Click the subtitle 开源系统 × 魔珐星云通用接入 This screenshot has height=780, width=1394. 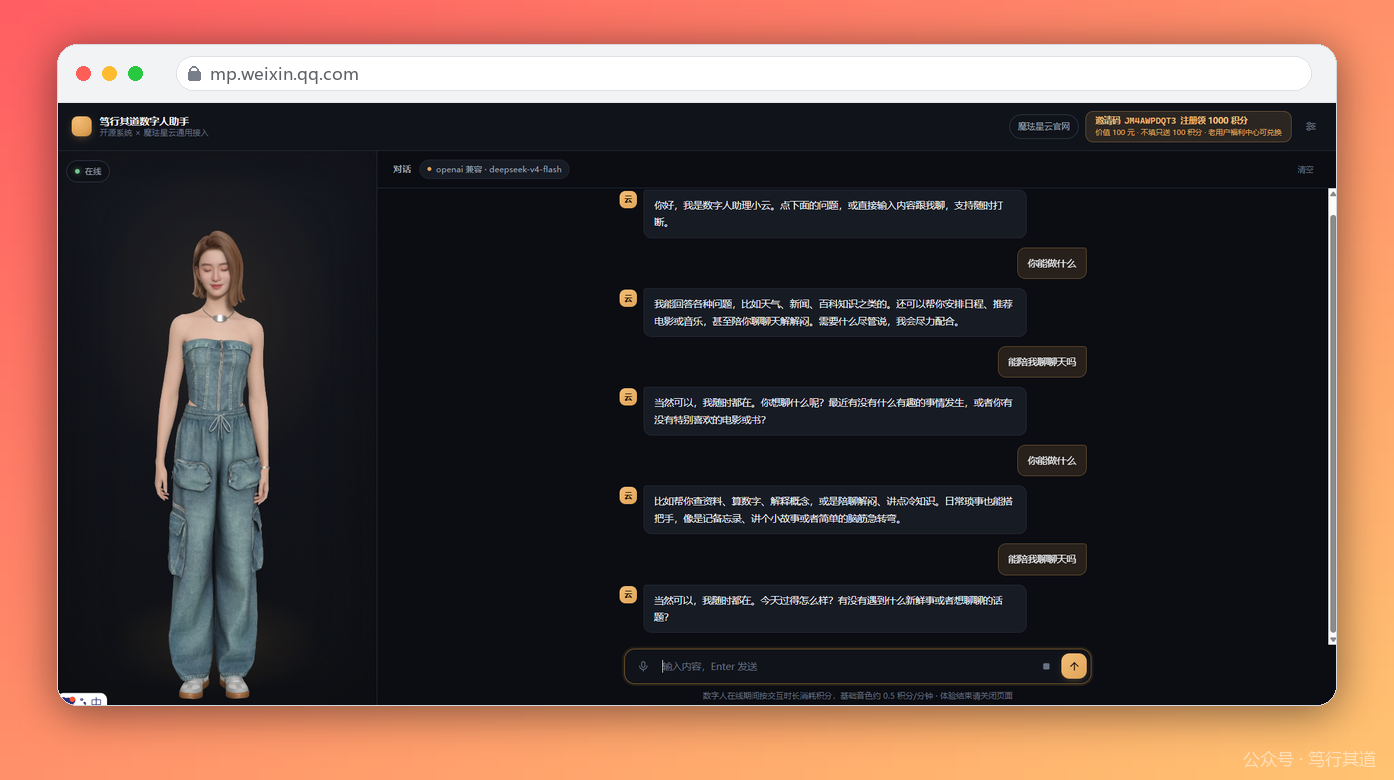154,133
